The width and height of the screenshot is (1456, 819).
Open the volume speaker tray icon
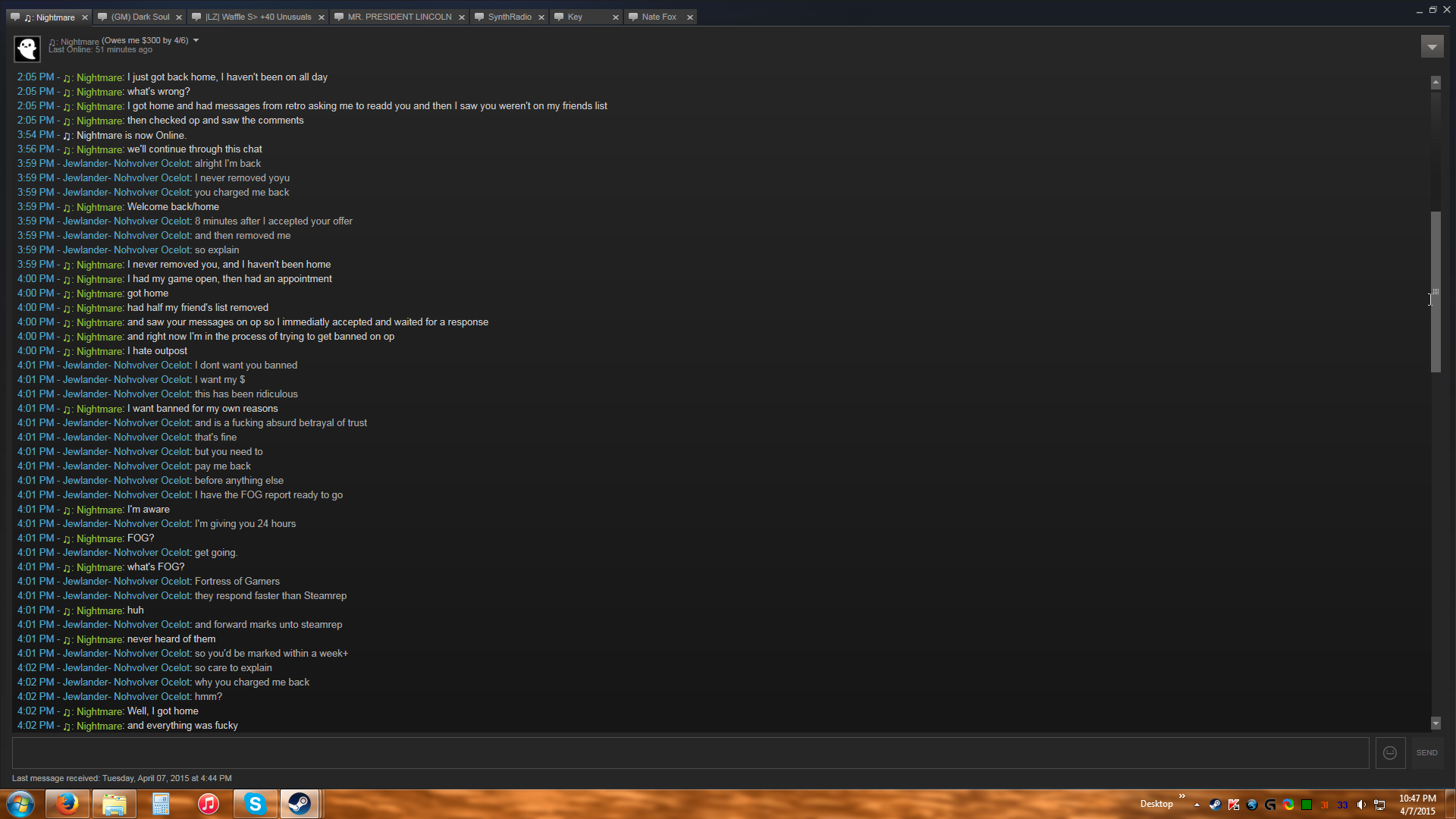(x=1361, y=805)
